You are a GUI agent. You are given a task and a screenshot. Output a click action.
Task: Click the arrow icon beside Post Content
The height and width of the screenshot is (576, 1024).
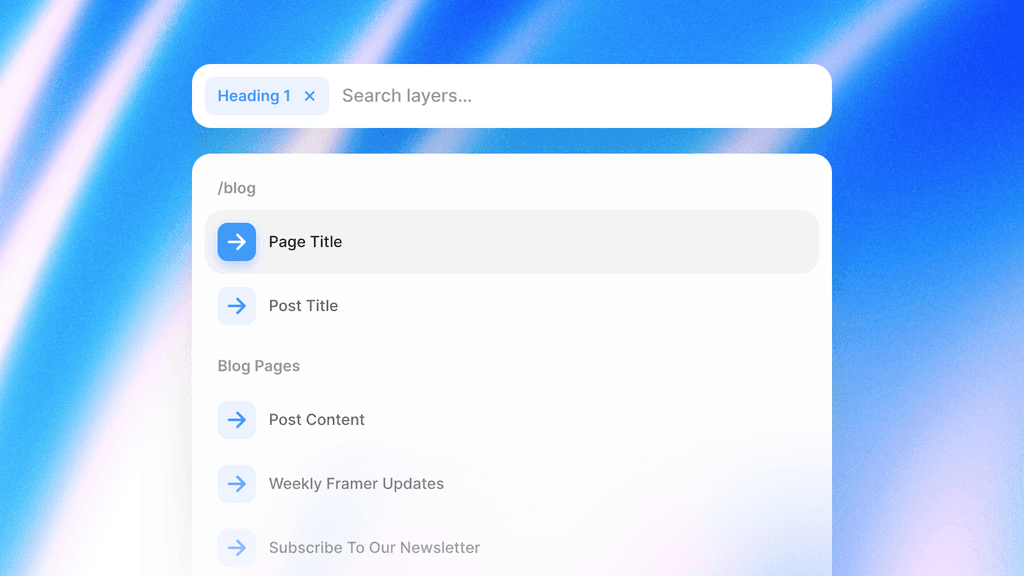[236, 420]
